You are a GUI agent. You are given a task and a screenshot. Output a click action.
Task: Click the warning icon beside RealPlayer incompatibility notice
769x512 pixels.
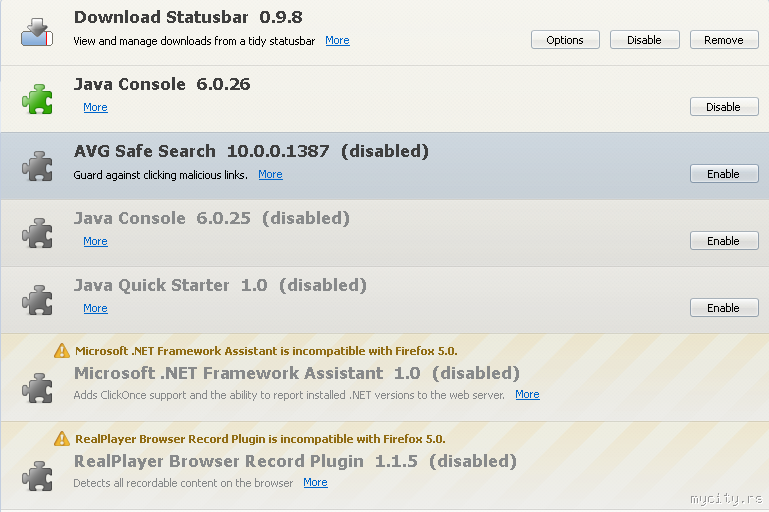(63, 438)
